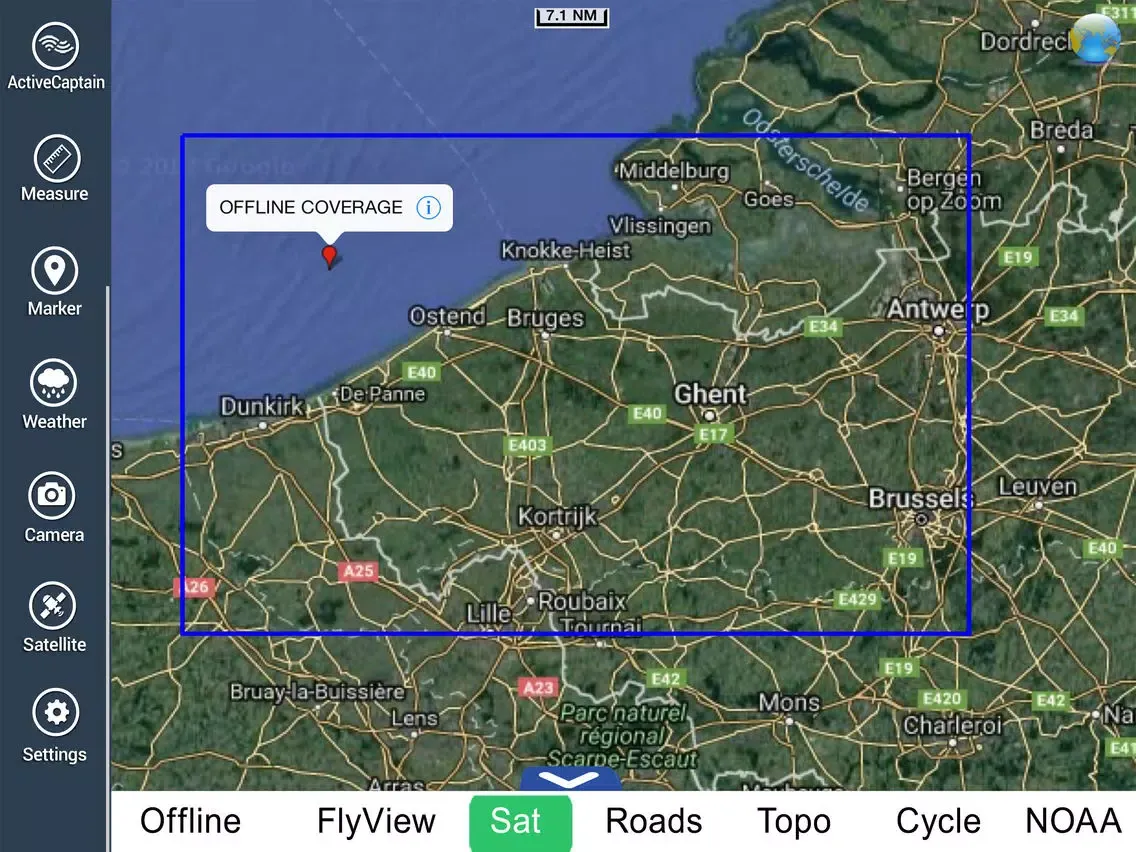The width and height of the screenshot is (1136, 852).
Task: Click the Knokke-Heist label on map
Action: 566,251
